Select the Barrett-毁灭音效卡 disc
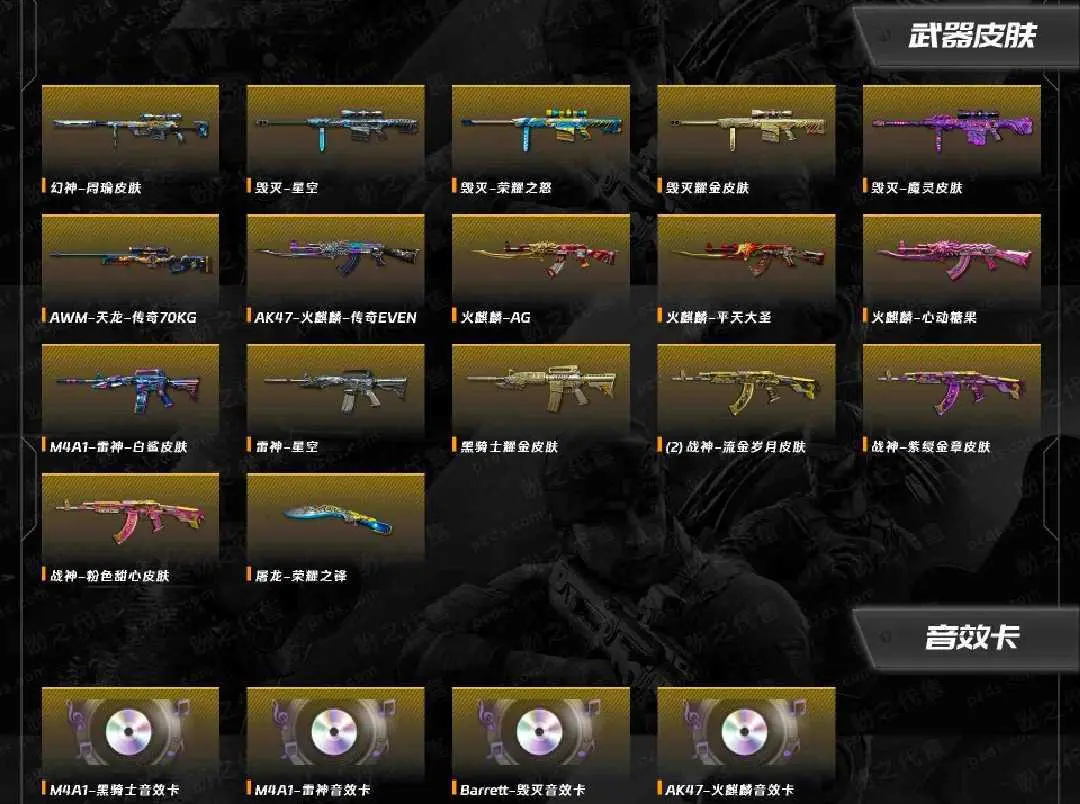The width and height of the screenshot is (1080, 804). [x=541, y=732]
